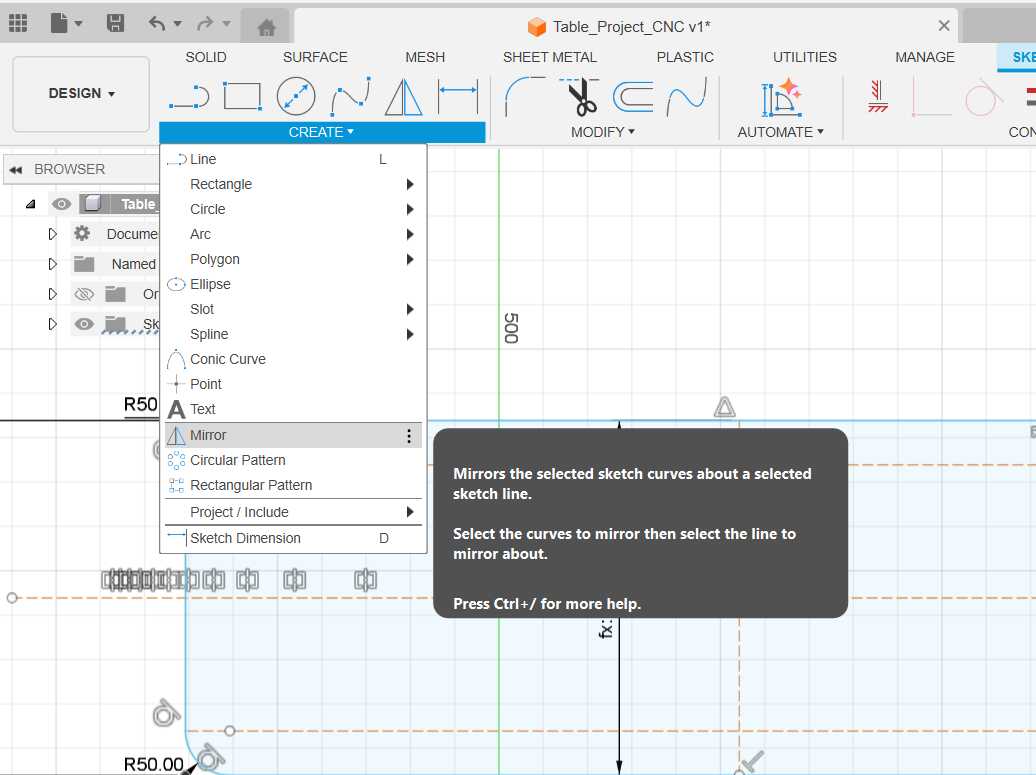Click the Document Settings gear icon

[x=82, y=233]
